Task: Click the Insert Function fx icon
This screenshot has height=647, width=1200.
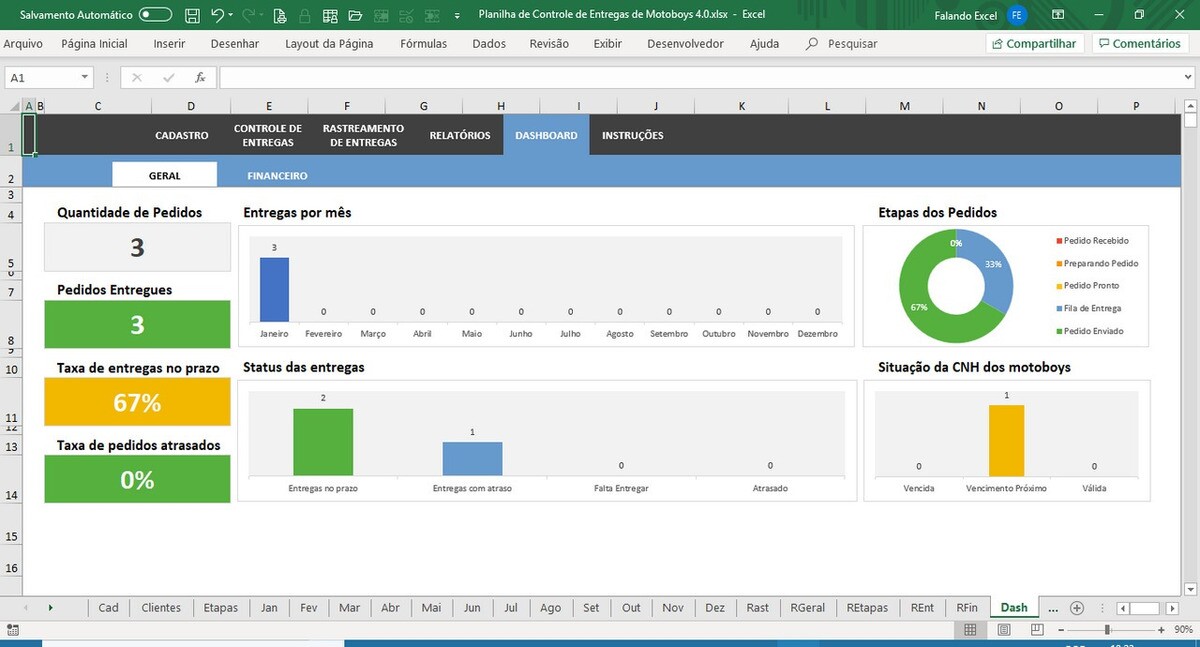Action: [200, 77]
